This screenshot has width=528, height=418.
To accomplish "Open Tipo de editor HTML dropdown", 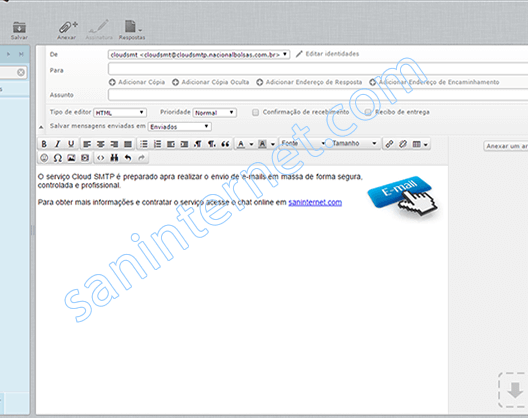I will (120, 112).
